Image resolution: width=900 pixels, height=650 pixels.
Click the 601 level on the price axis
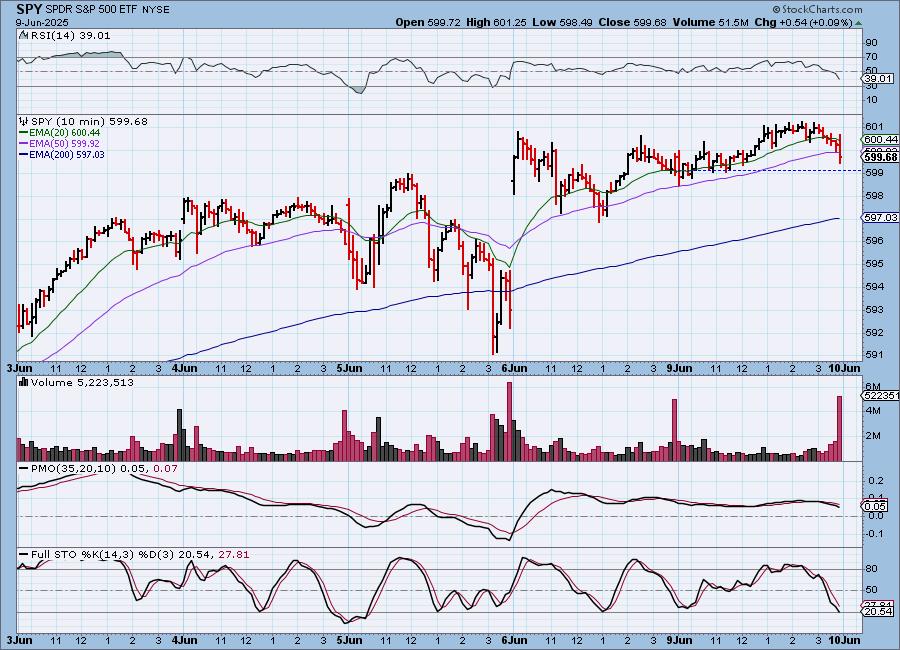[874, 126]
